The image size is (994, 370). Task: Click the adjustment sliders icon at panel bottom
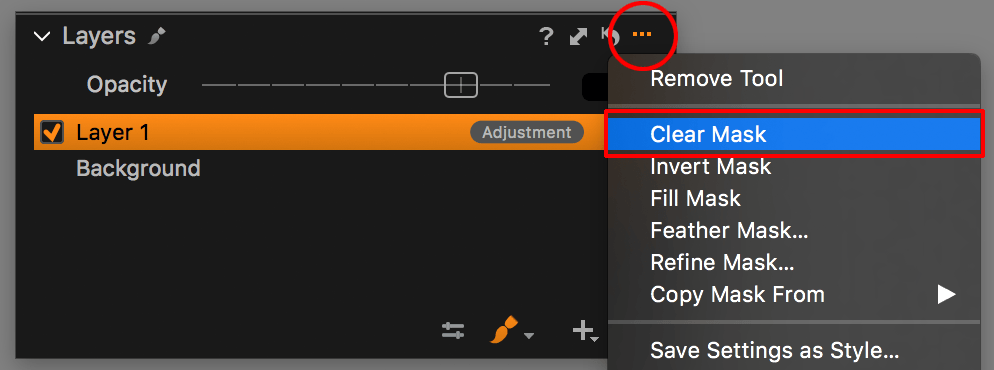click(x=453, y=331)
